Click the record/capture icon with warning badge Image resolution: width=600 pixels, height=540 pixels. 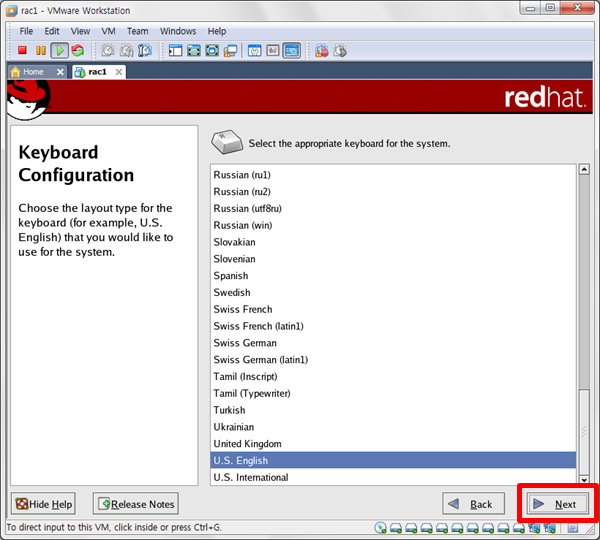pyautogui.click(x=322, y=51)
